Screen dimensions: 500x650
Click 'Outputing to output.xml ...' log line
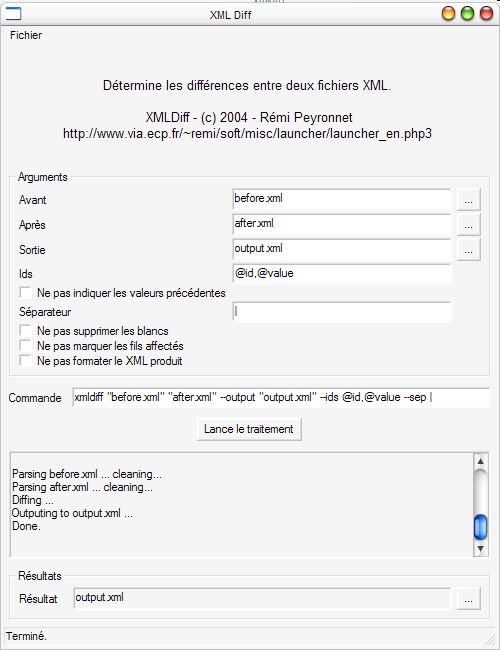72,513
